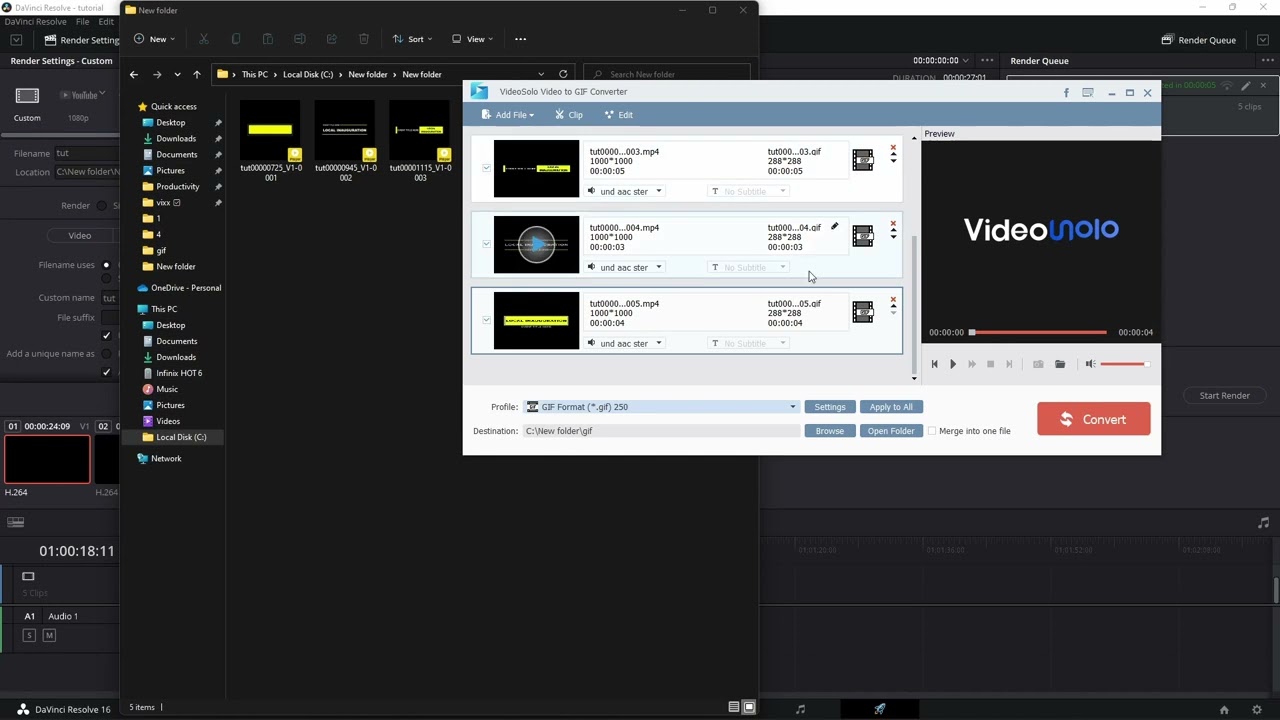Select thumbnail tut00000945_V1-0002 in File Explorer
1280x720 pixels.
pyautogui.click(x=345, y=140)
